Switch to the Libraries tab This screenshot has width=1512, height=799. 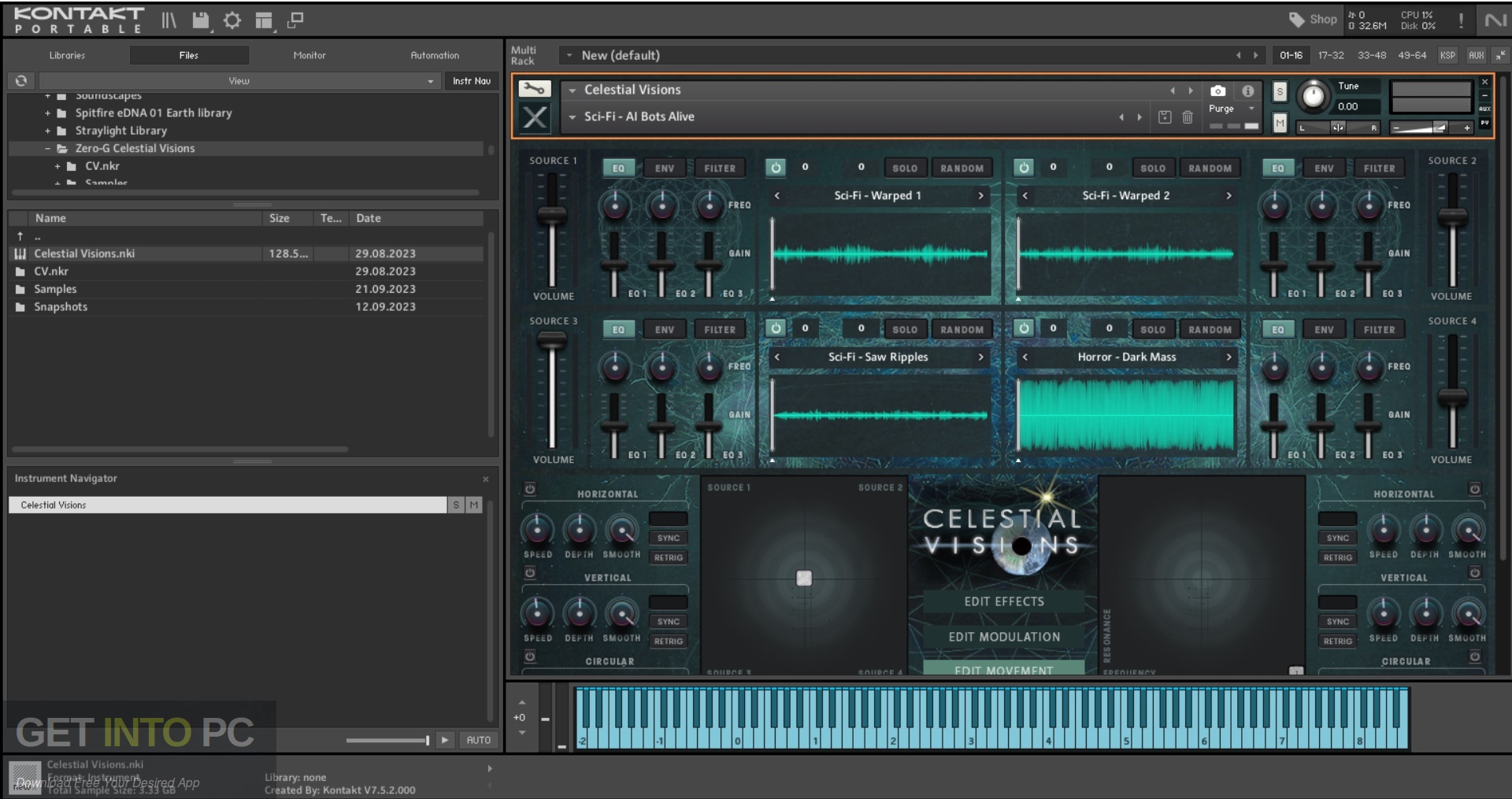(67, 55)
